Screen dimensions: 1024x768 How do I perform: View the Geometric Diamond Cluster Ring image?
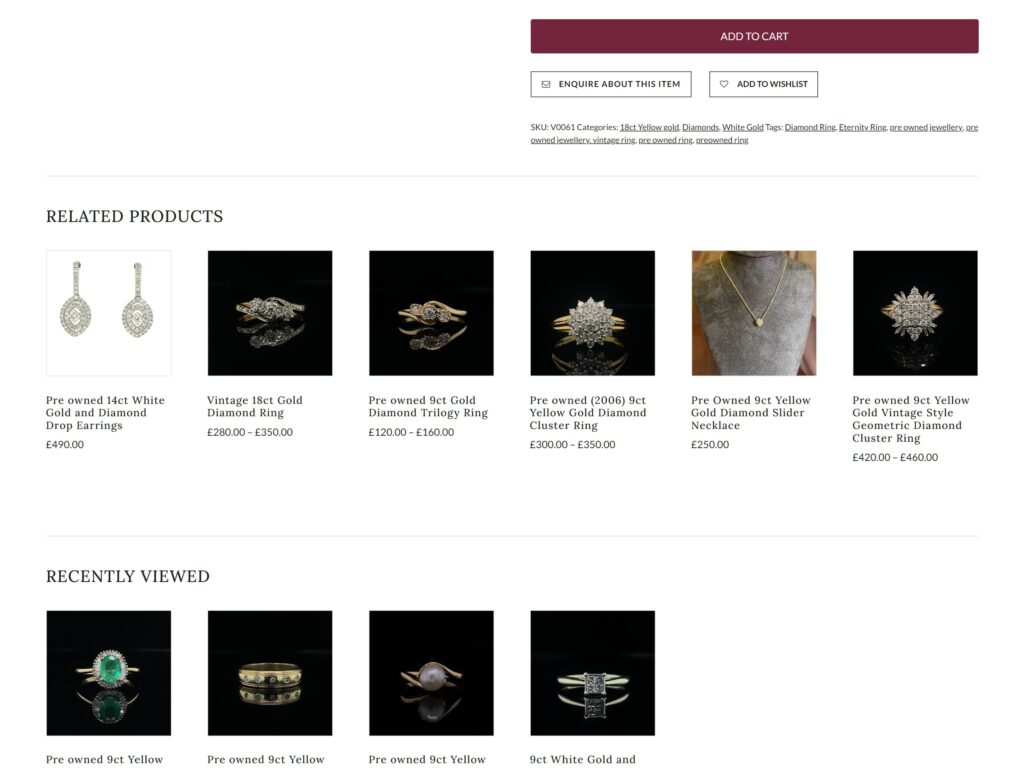(x=915, y=313)
